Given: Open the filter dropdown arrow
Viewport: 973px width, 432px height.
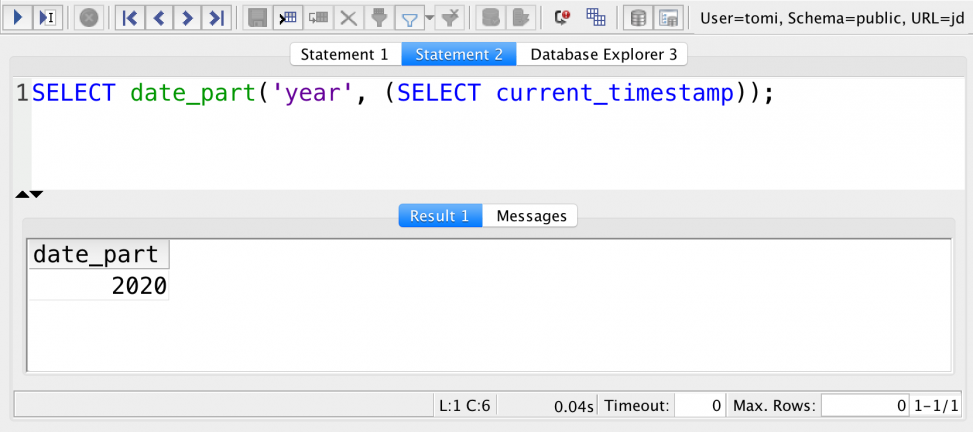Looking at the screenshot, I should click(x=429, y=17).
